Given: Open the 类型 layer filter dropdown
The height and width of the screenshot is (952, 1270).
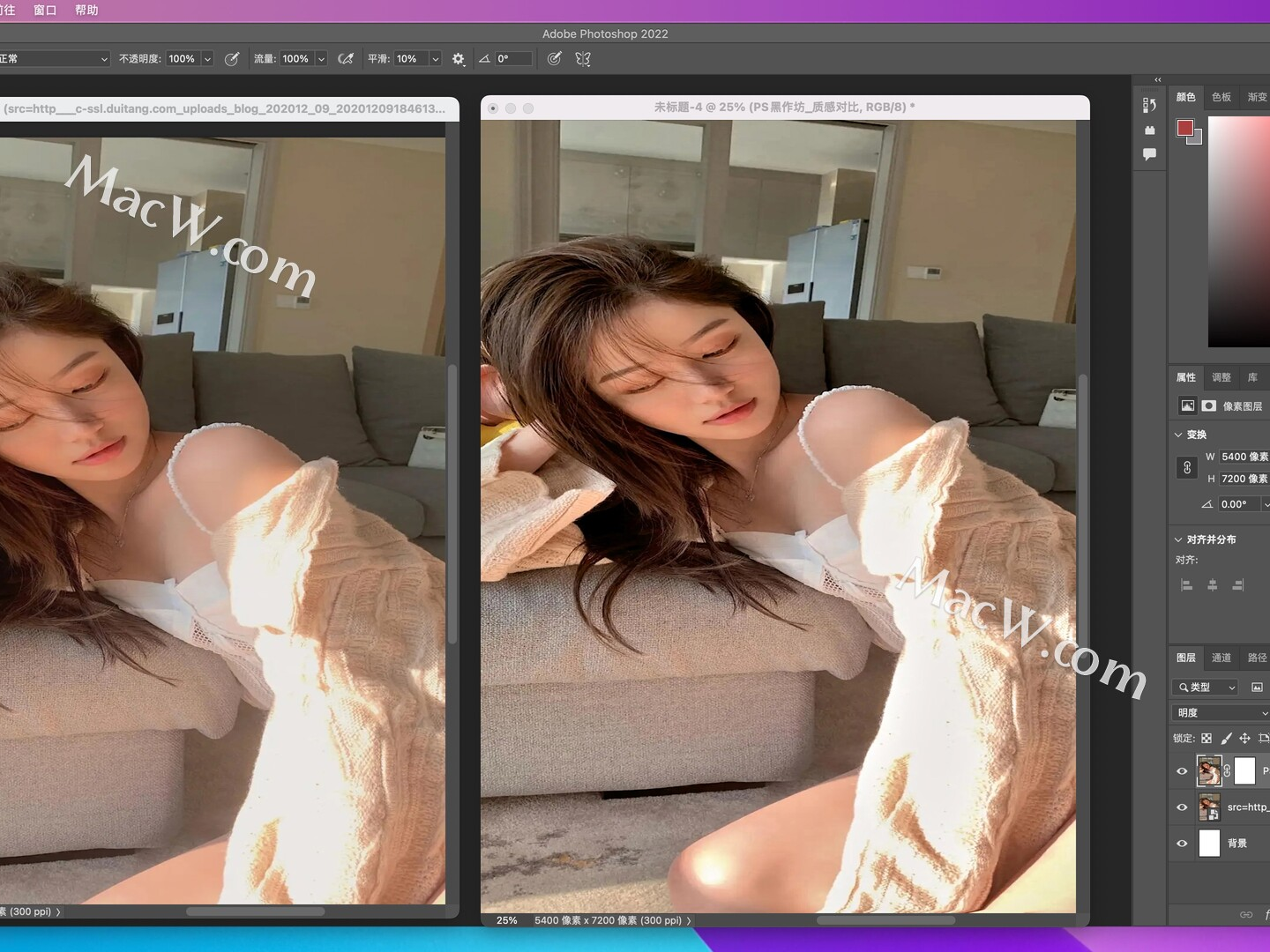Looking at the screenshot, I should [1205, 687].
